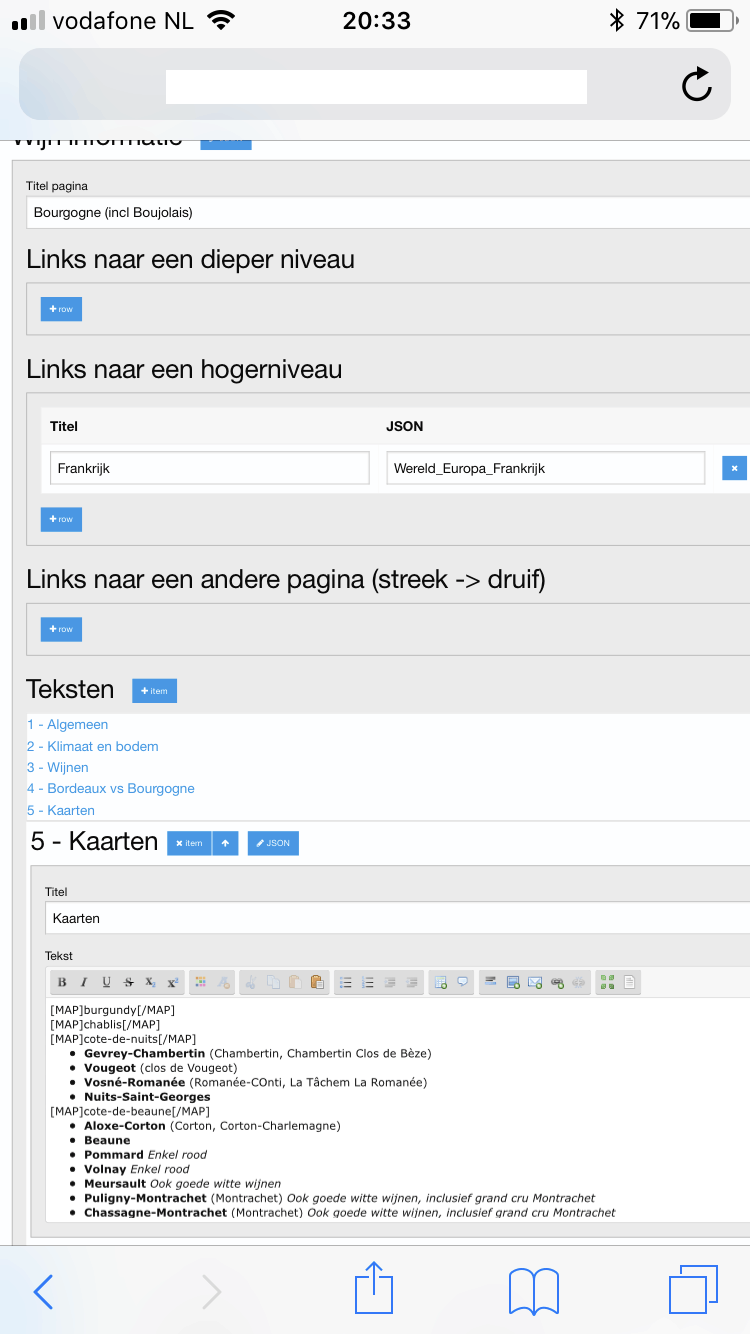Click the Safari reload page icon
This screenshot has height=1334, width=750.
(696, 85)
